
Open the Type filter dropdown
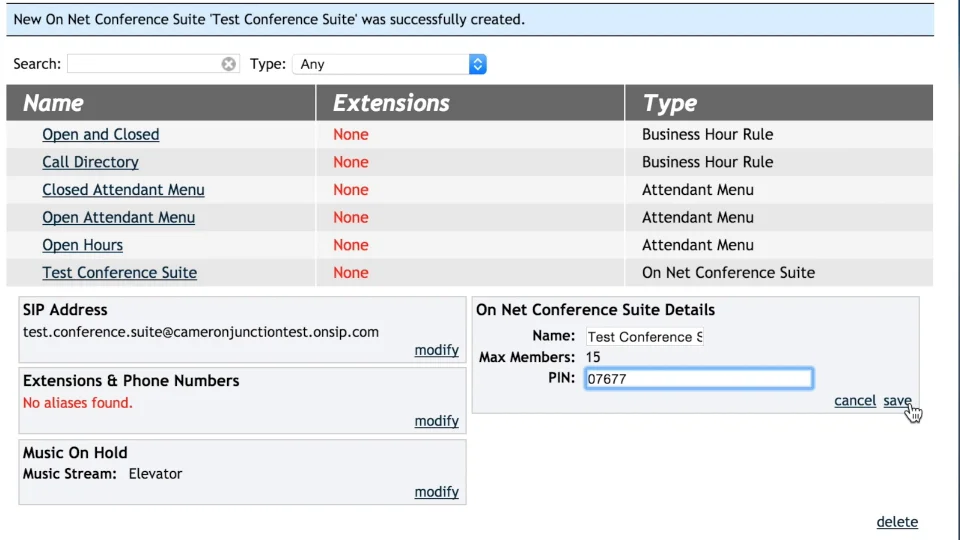[389, 64]
